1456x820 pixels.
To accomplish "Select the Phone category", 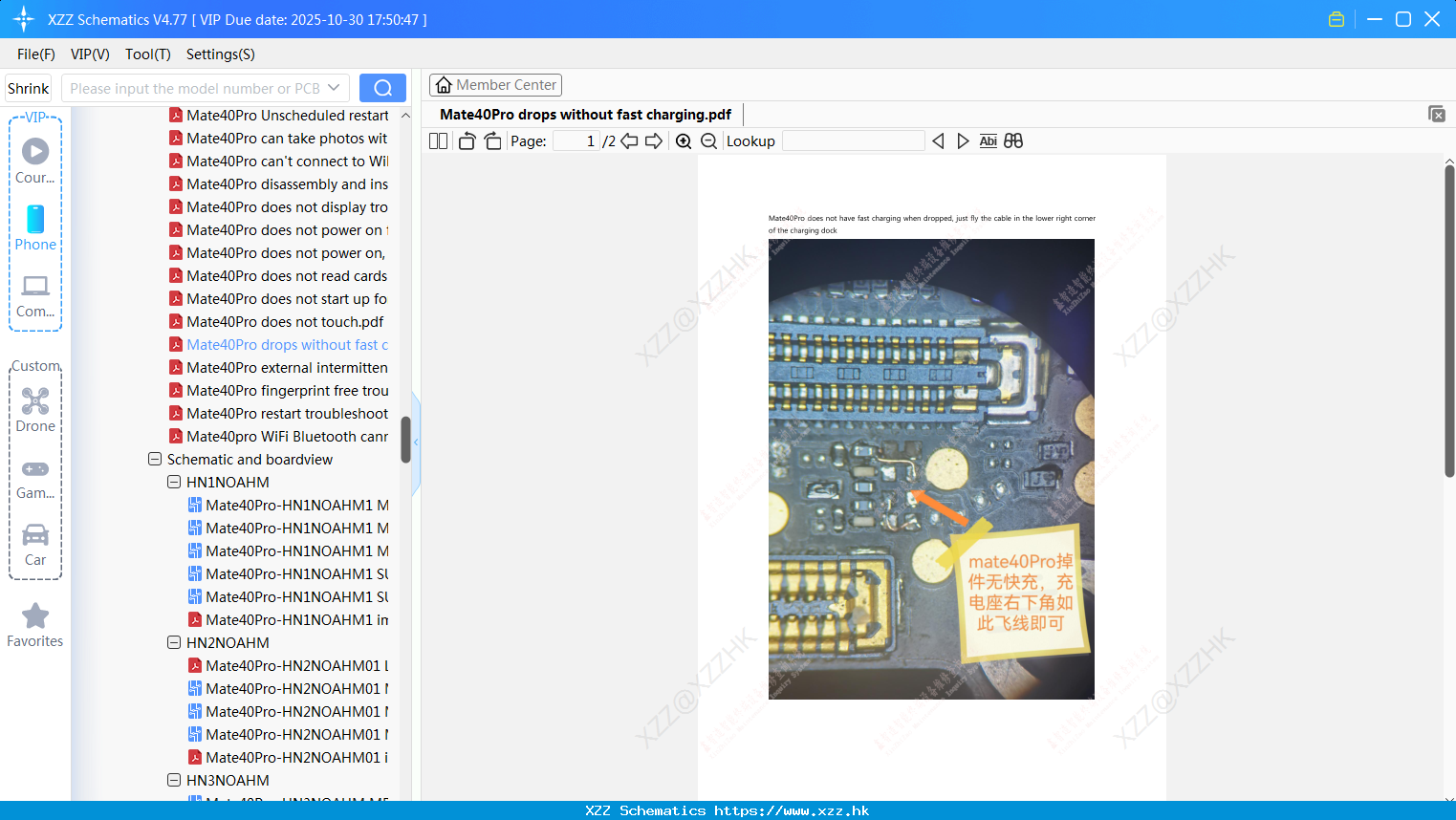I will click(35, 227).
